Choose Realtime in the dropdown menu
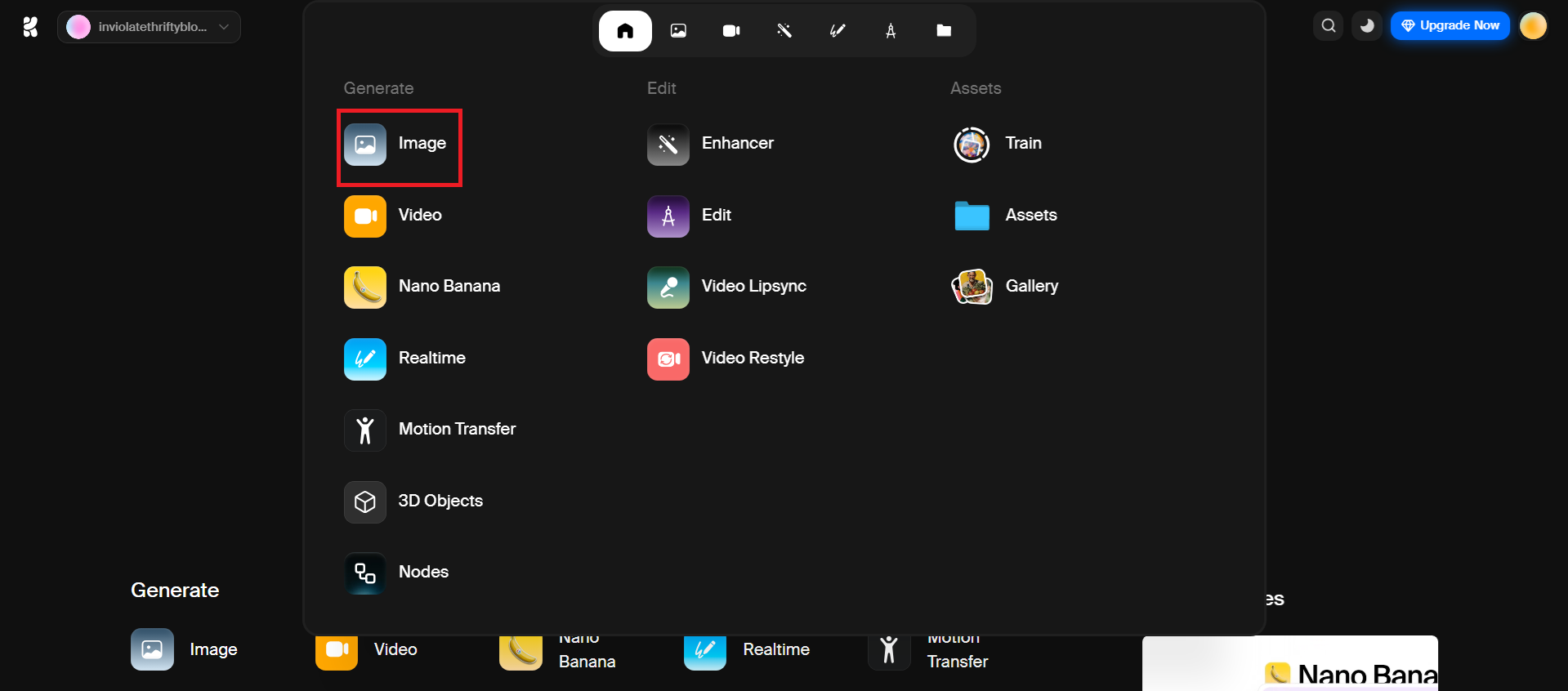This screenshot has height=691, width=1568. pos(405,359)
